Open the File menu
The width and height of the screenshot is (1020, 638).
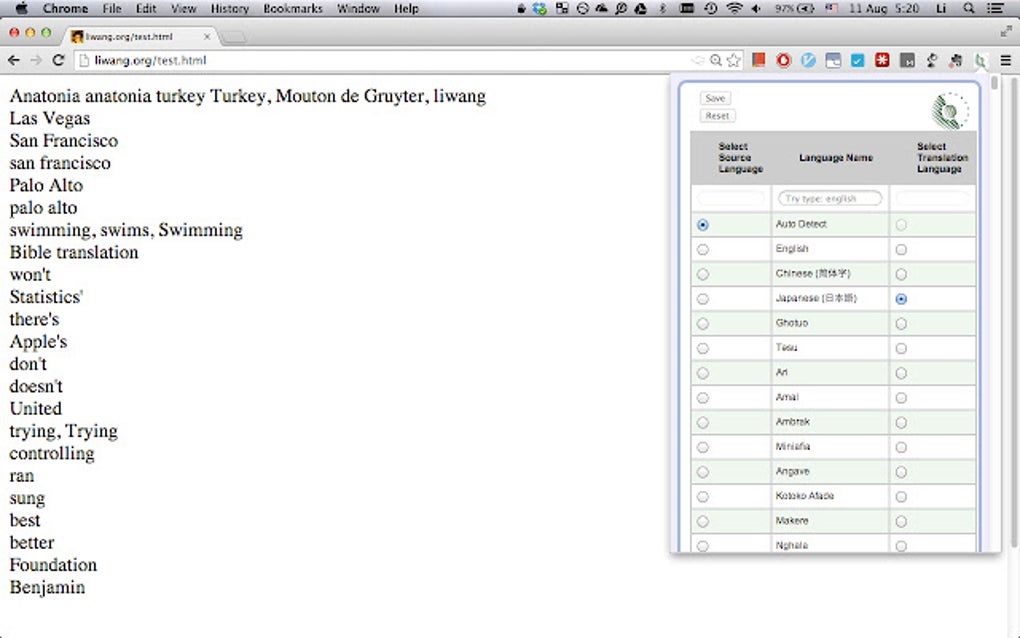coord(112,8)
